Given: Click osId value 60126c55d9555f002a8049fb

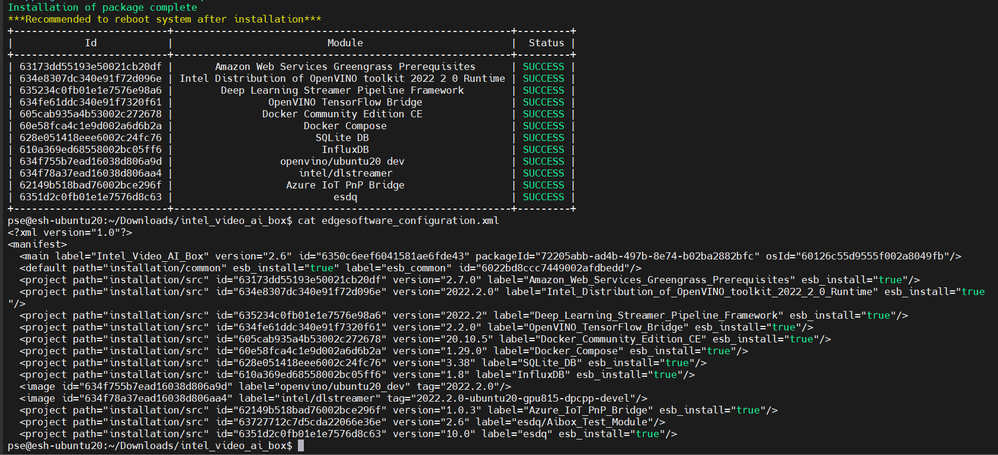Looking at the screenshot, I should (x=875, y=256).
